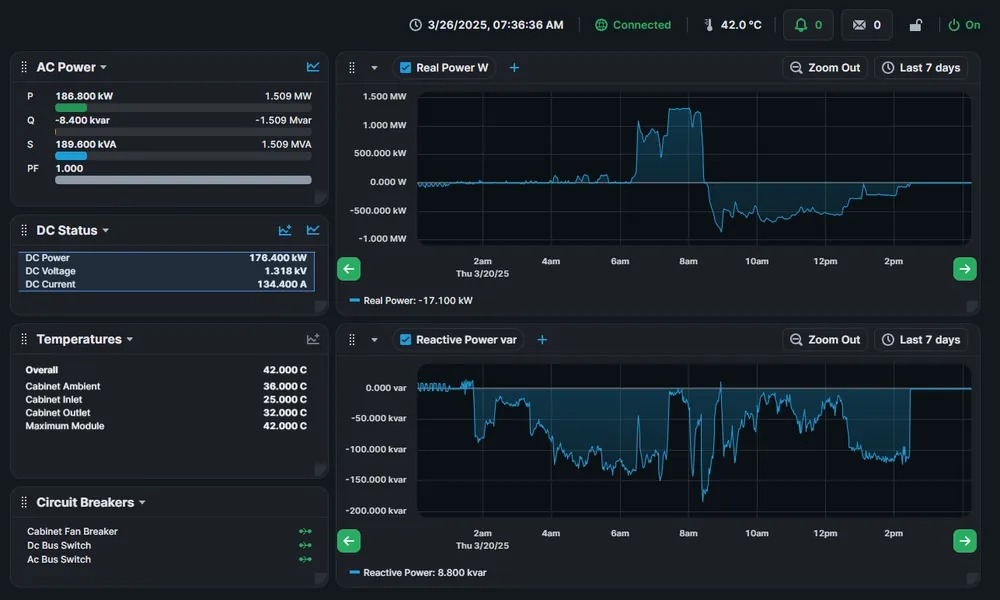This screenshot has width=1000, height=600.
Task: Click the add-to-chart icon in DC Status
Action: [x=285, y=230]
